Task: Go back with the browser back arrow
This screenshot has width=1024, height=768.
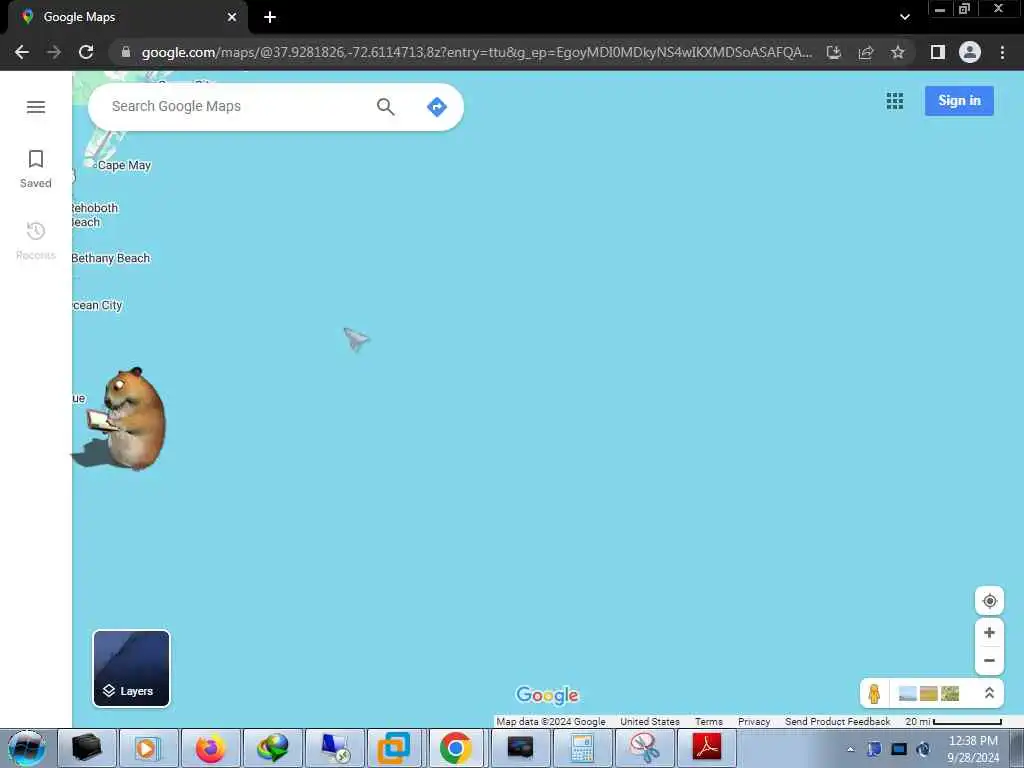Action: pos(22,52)
